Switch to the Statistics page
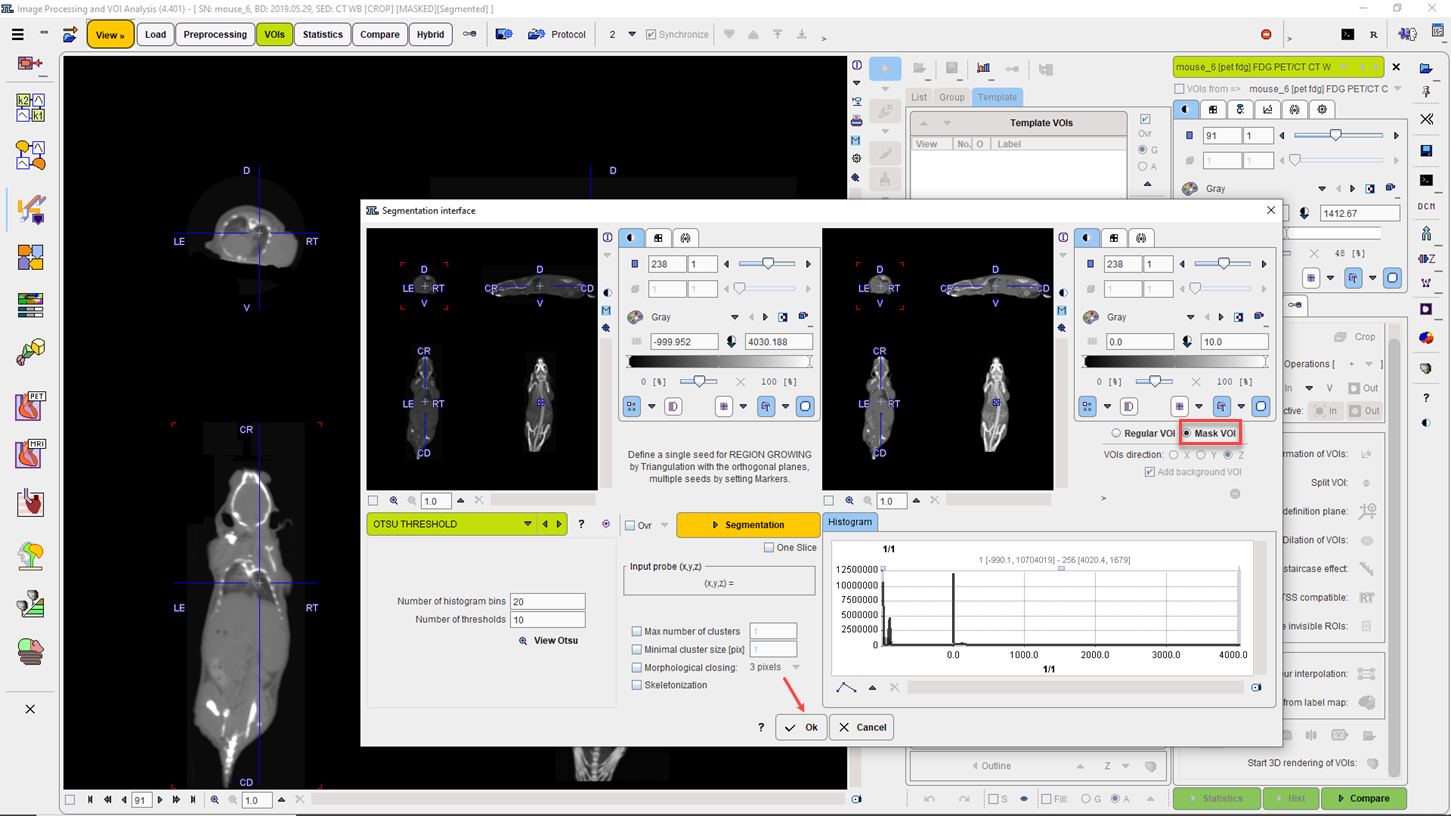 [322, 34]
